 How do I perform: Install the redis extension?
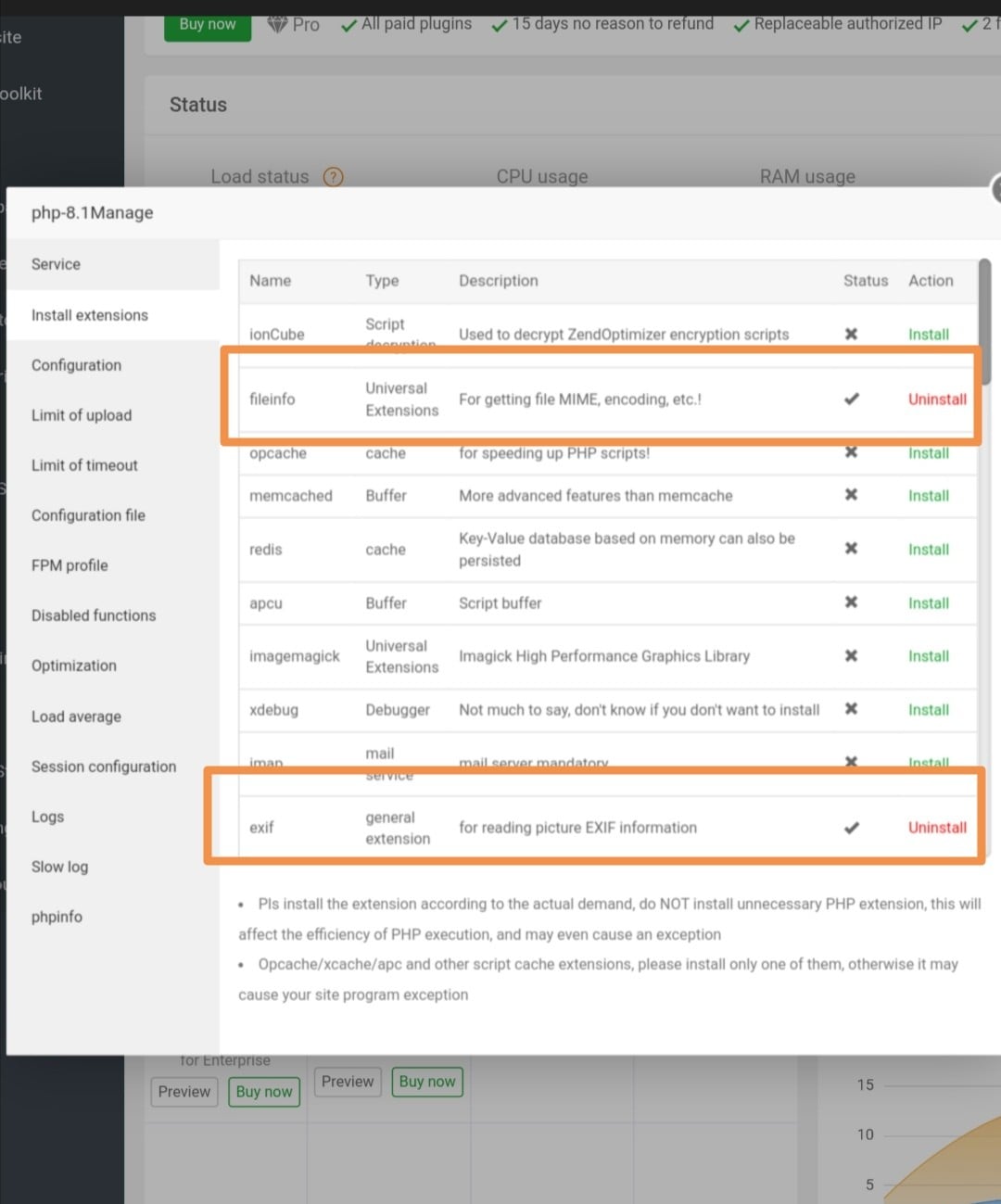[x=928, y=550]
